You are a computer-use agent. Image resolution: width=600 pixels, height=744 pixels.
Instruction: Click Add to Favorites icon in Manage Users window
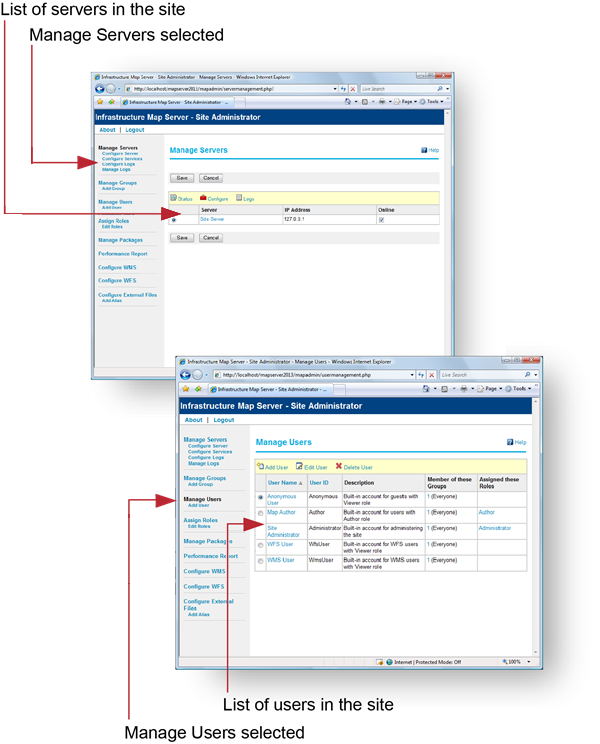[198, 389]
